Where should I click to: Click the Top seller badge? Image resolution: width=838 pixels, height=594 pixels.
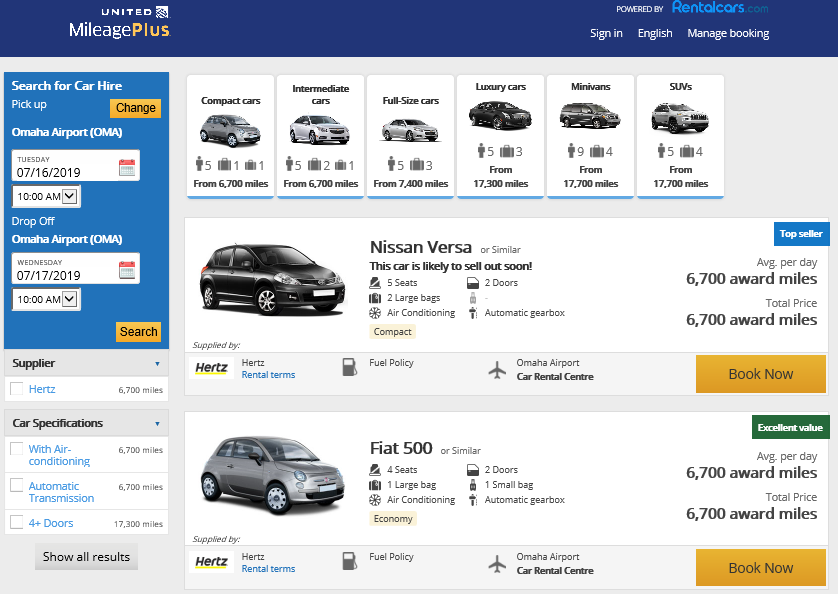801,234
